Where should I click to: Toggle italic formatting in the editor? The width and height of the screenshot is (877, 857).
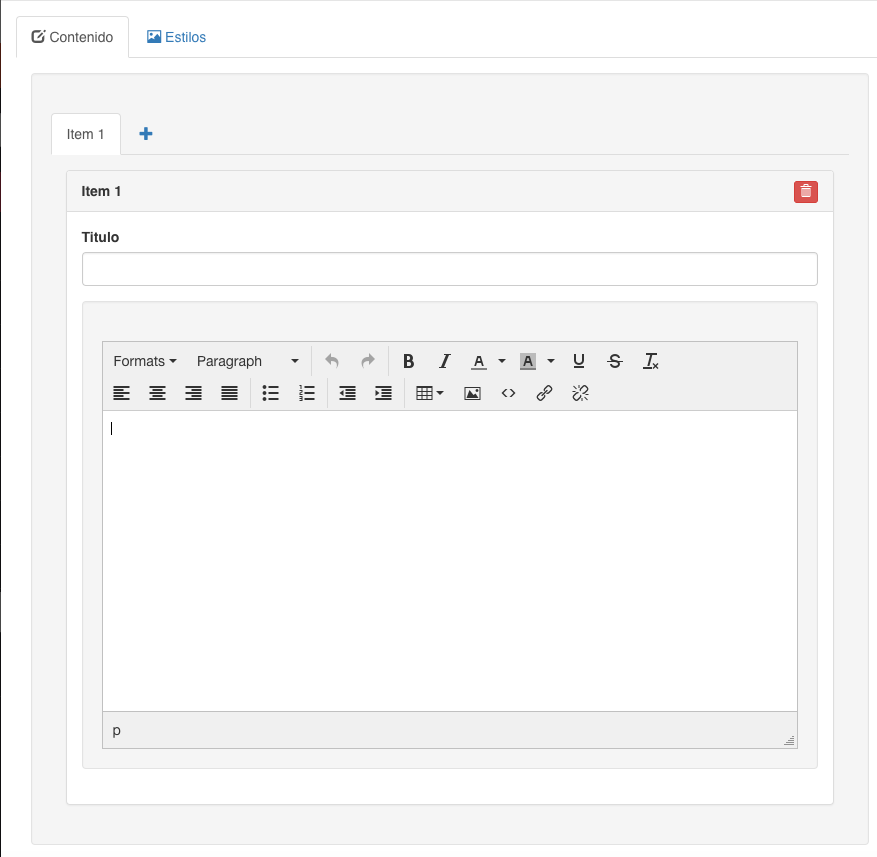click(x=445, y=361)
